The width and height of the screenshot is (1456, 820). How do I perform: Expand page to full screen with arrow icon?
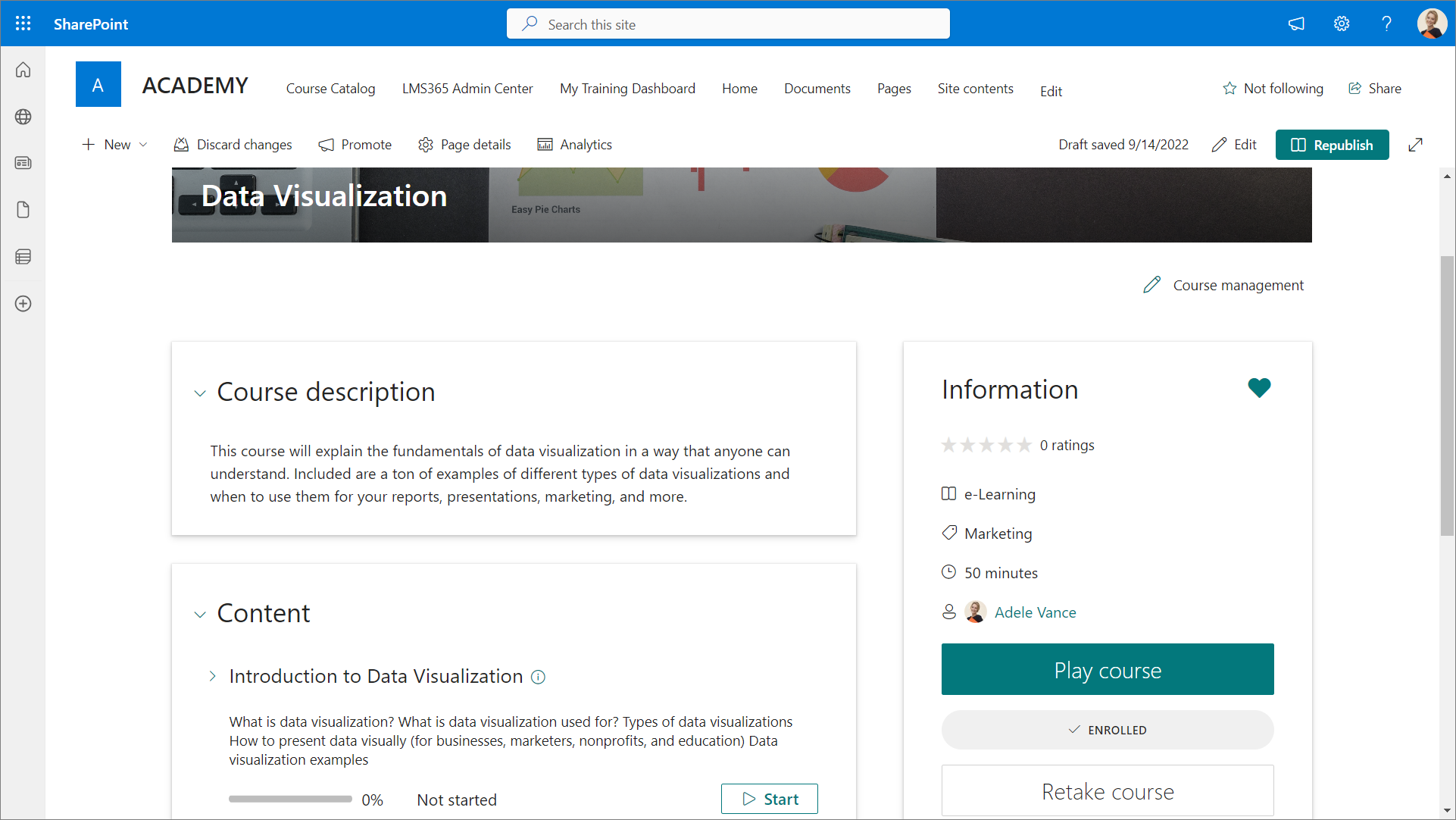pyautogui.click(x=1415, y=145)
